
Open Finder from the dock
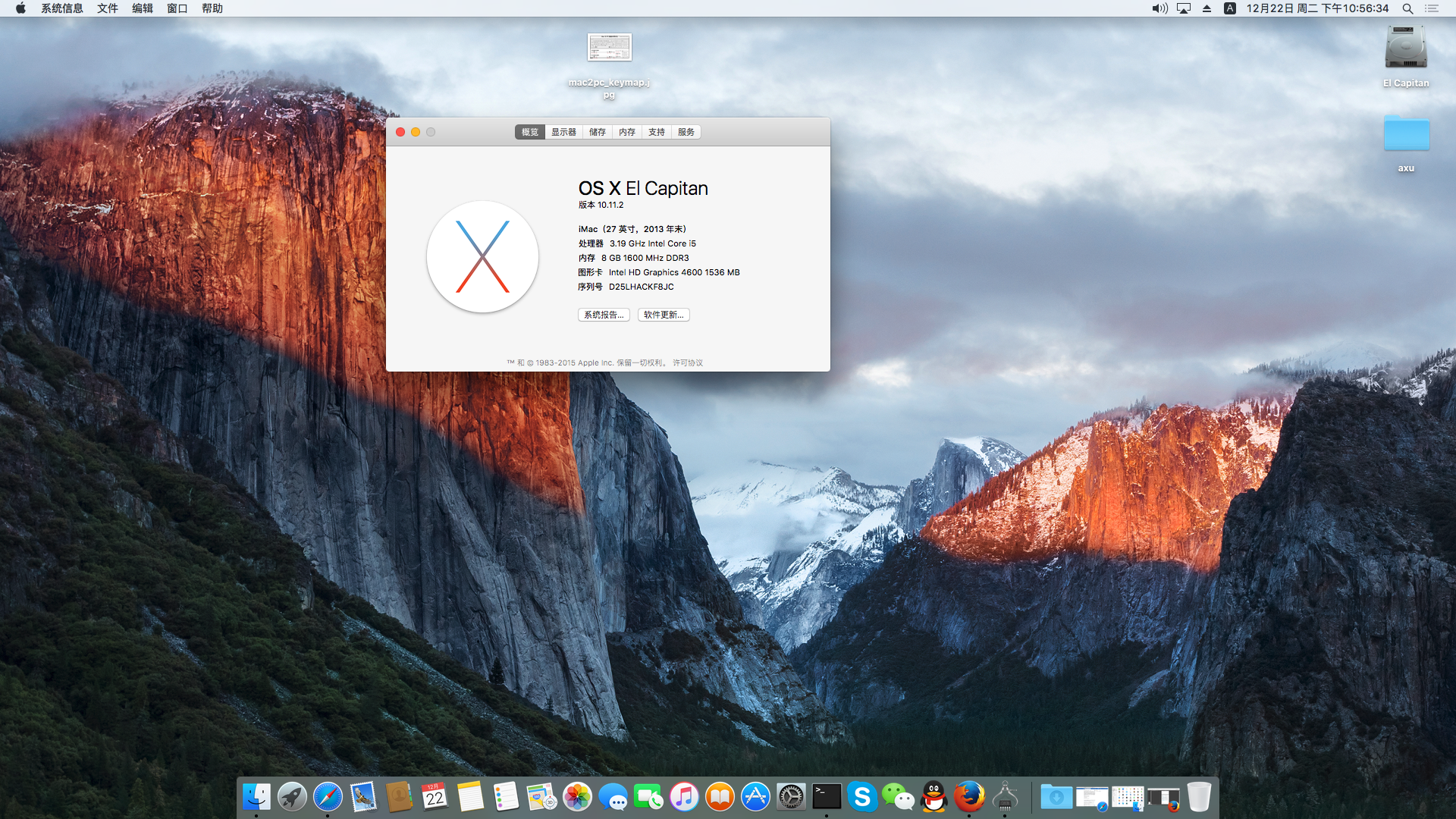click(x=256, y=797)
